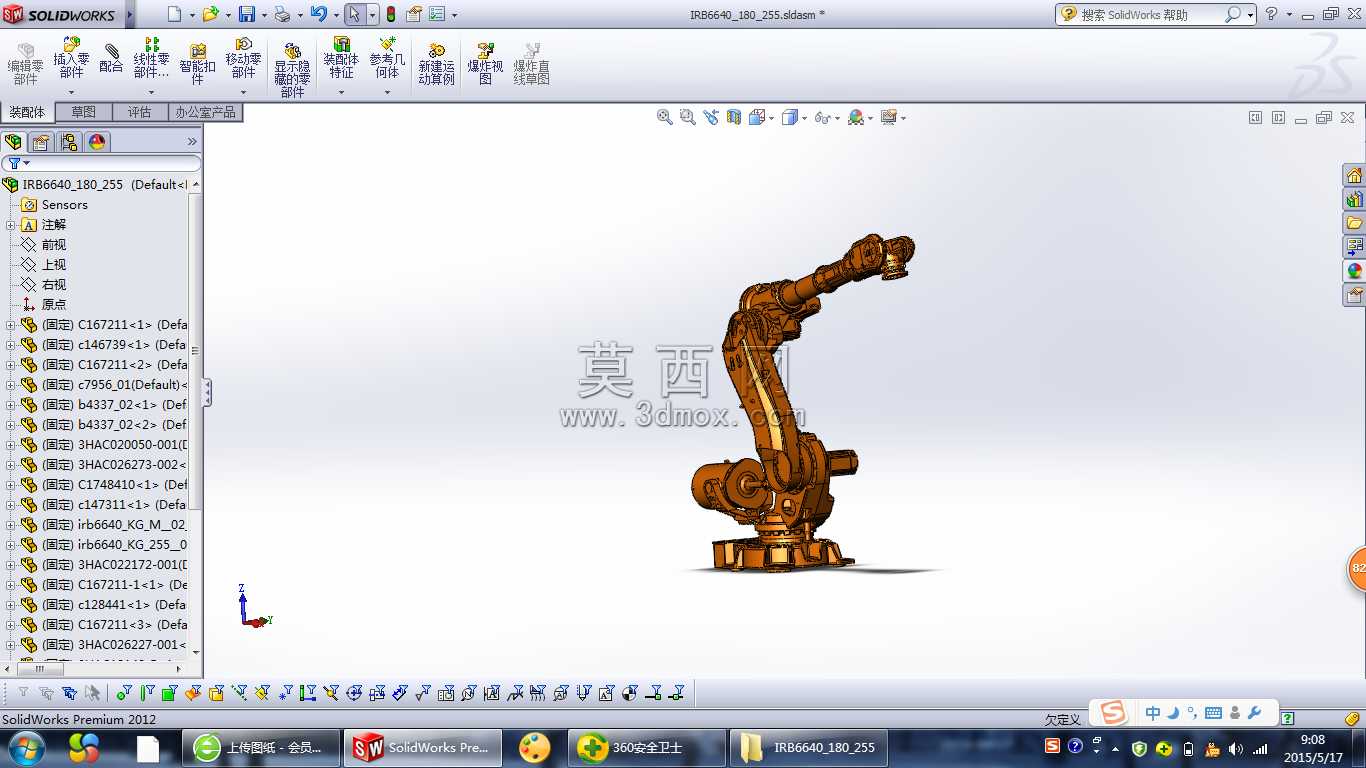Open the ConfigurationManager panel tab icon

pos(69,142)
